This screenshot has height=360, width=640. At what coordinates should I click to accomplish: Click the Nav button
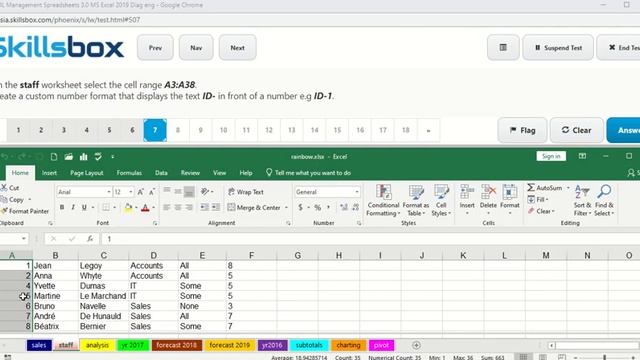[x=196, y=48]
